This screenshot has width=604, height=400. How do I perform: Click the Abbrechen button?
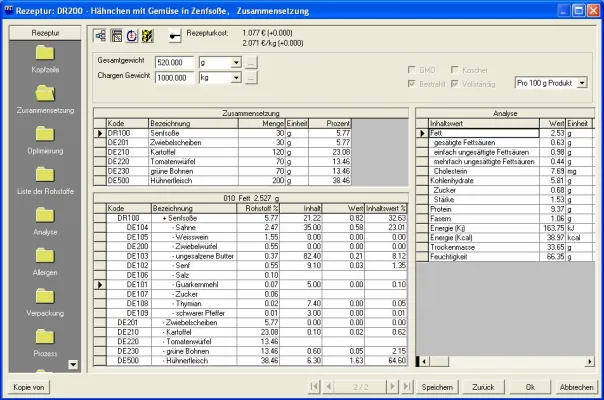pyautogui.click(x=575, y=386)
